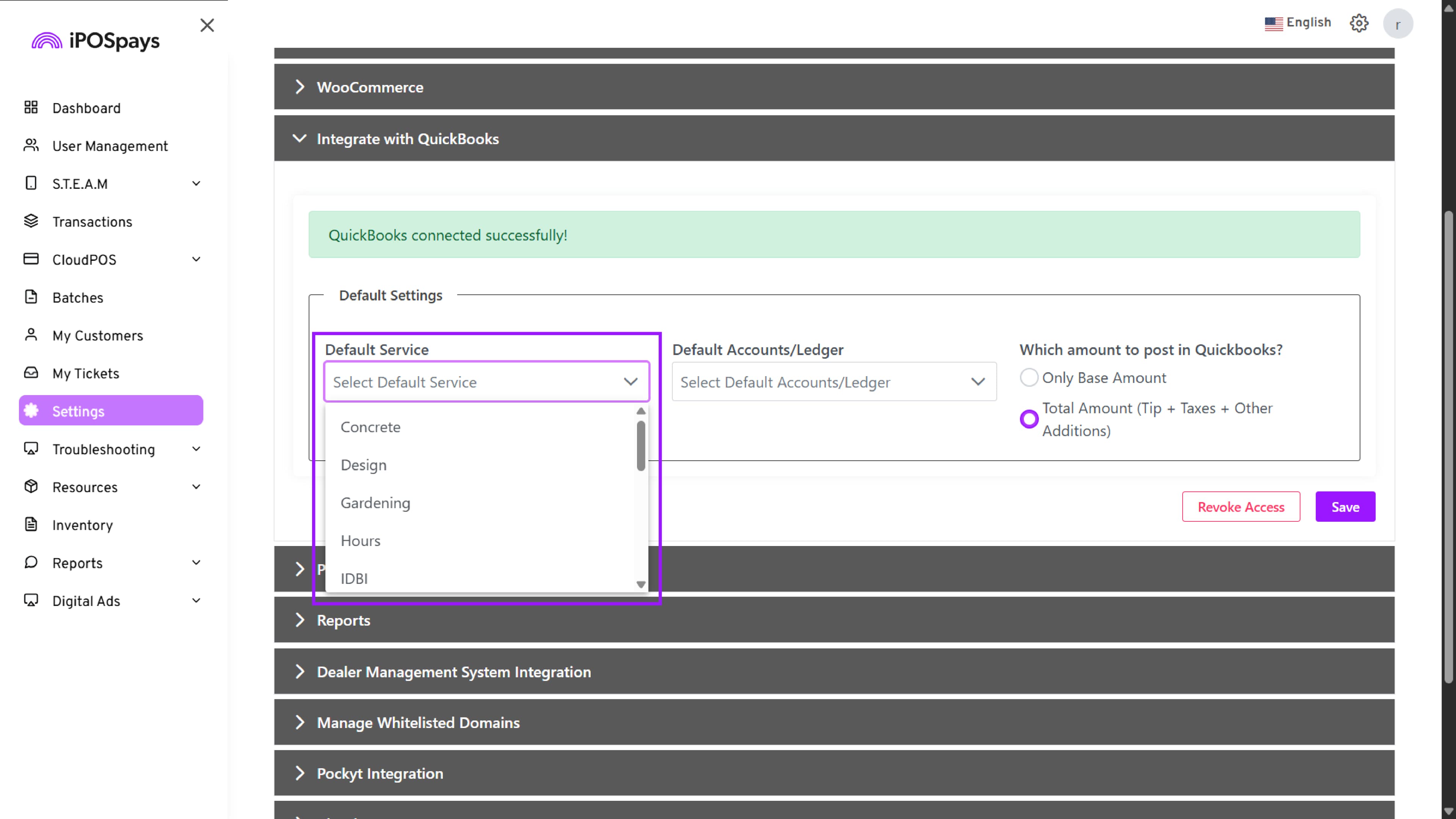1456x819 pixels.
Task: Click the Inventory file icon
Action: [x=31, y=524]
